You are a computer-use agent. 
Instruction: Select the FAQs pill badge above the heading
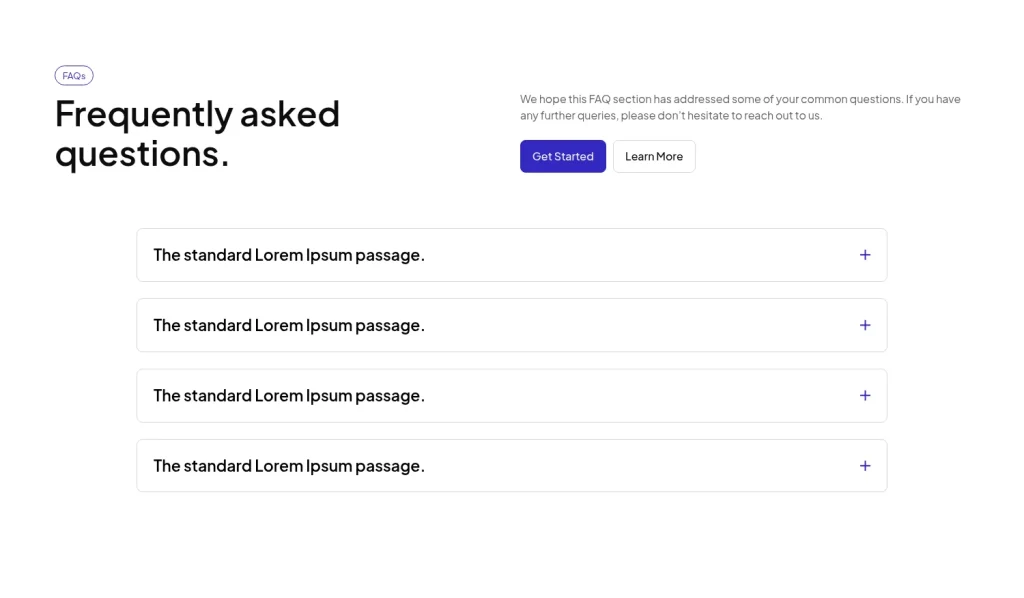(74, 75)
